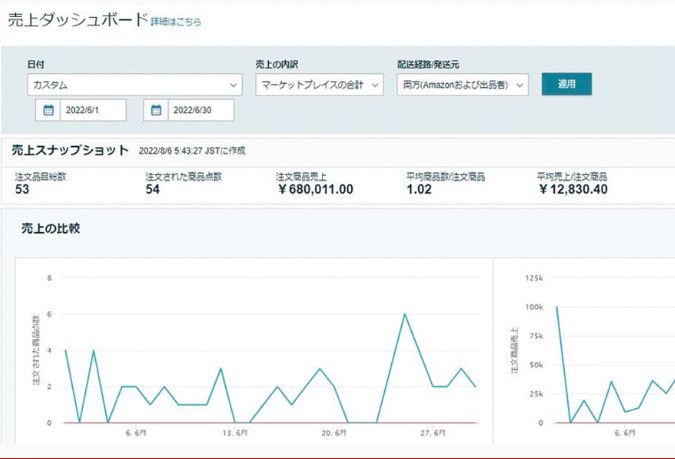Open the 詳細はこちら link
The image size is (675, 459).
[x=176, y=22]
